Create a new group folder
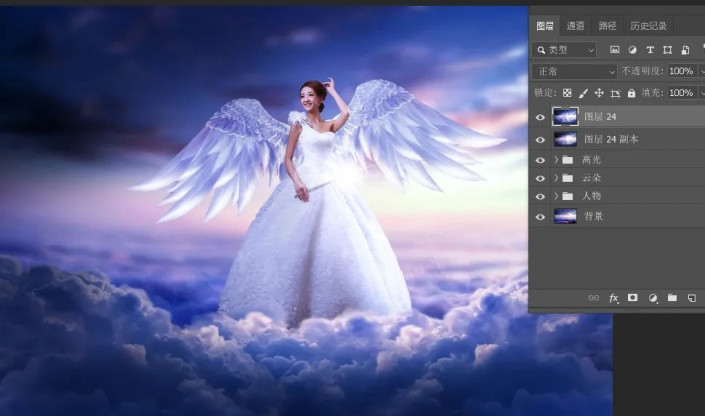This screenshot has width=705, height=416. 672,297
